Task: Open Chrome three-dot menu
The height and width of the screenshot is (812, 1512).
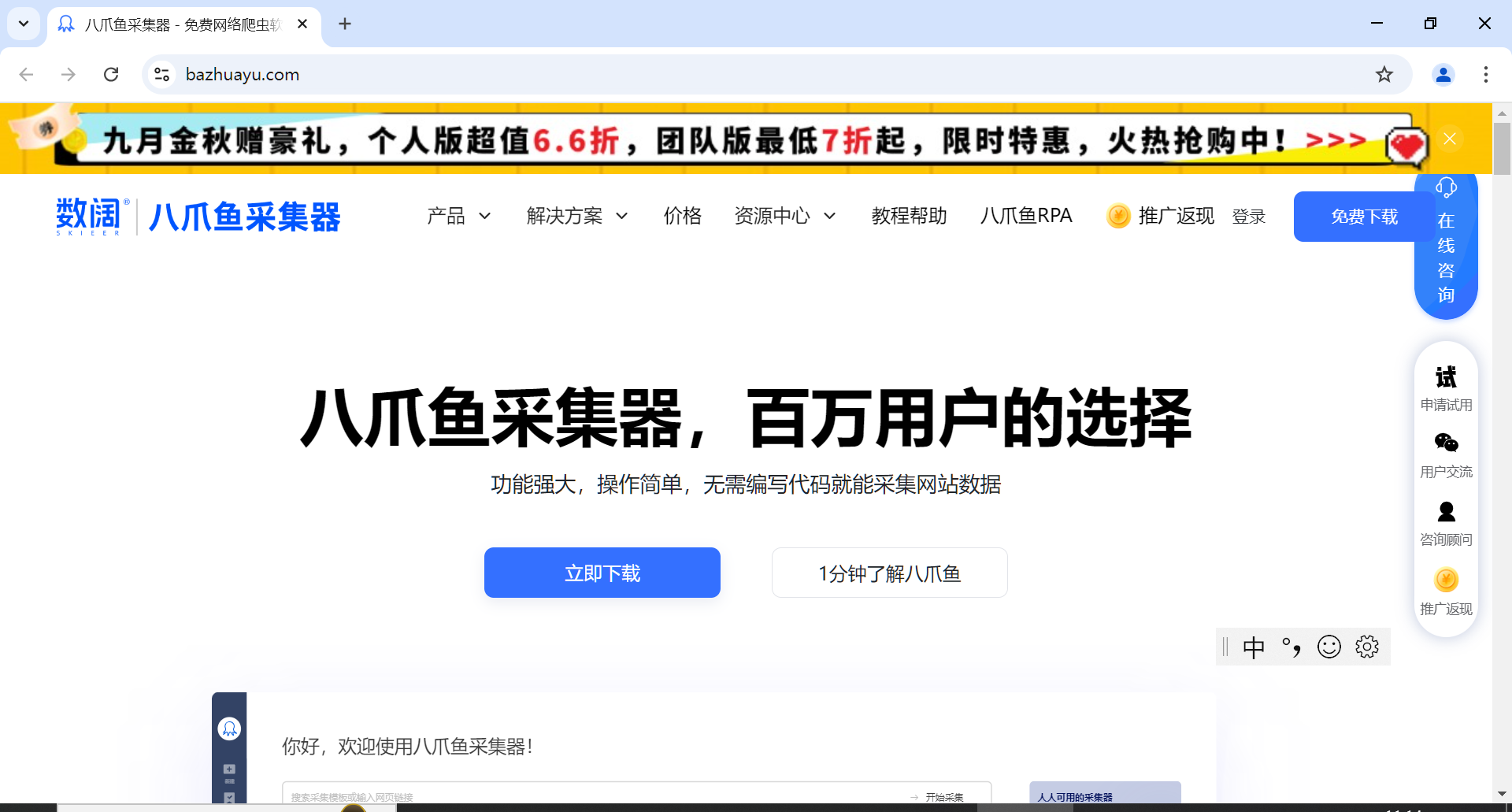Action: point(1485,74)
